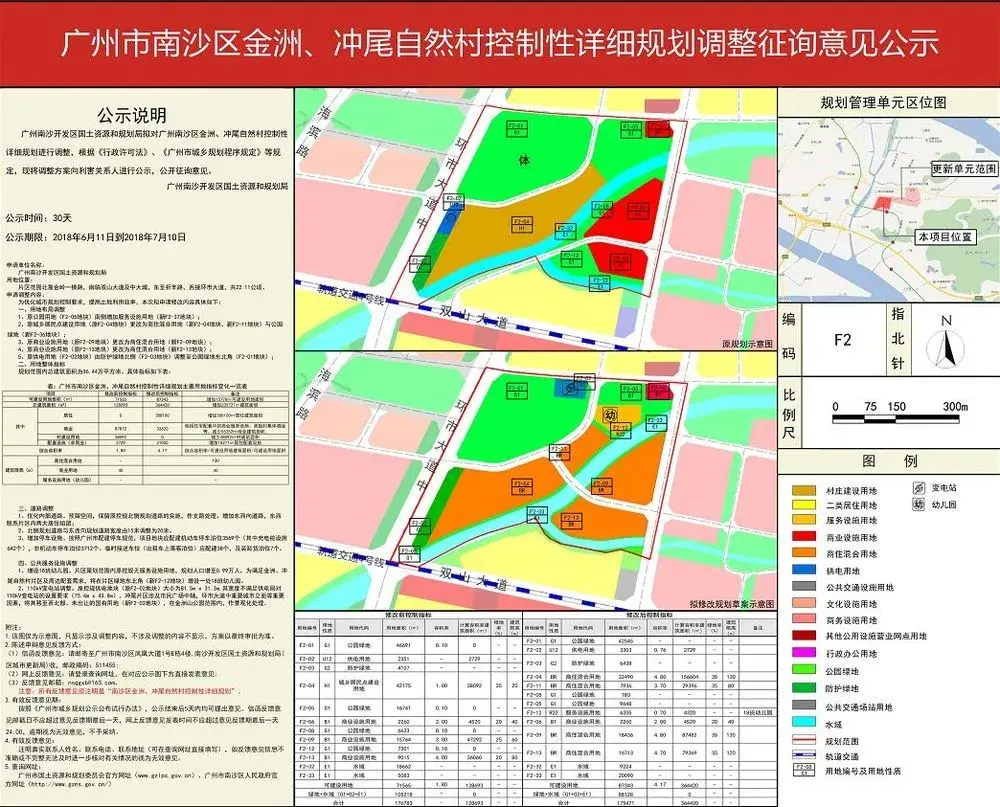This screenshot has height=807, width=1000.
Task: Click the 规划范围 red line sample in the legend
Action: [804, 741]
